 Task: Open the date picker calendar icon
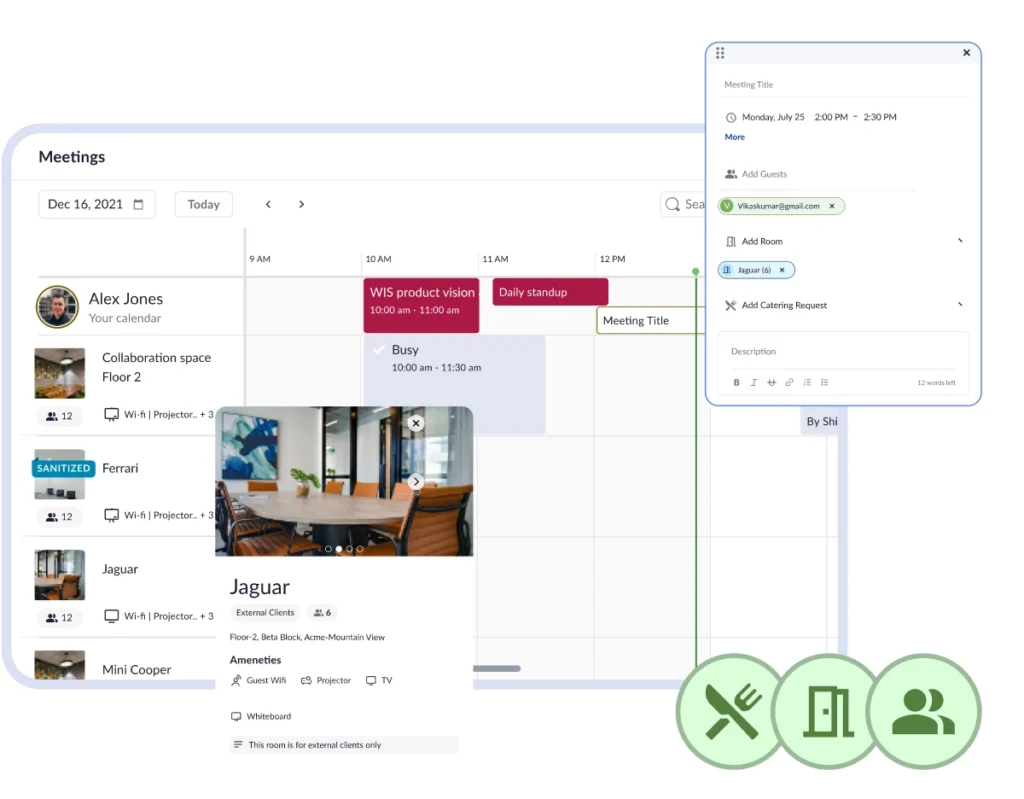coord(140,204)
